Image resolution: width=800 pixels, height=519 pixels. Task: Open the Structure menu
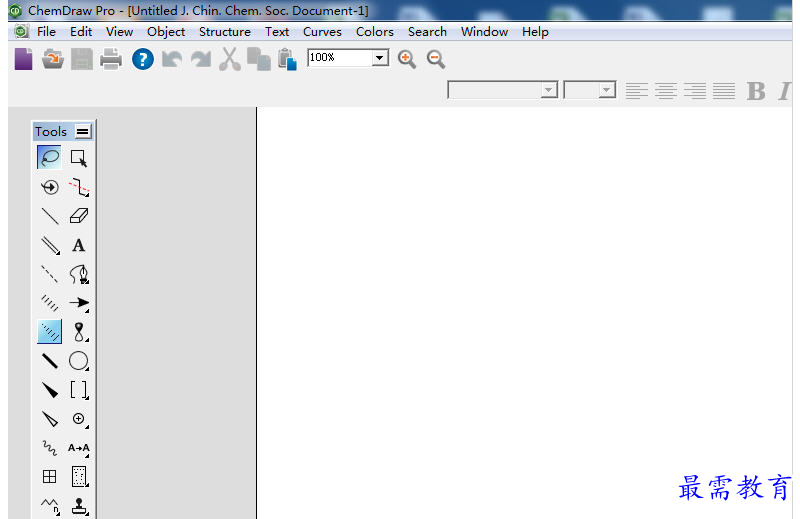(x=225, y=32)
